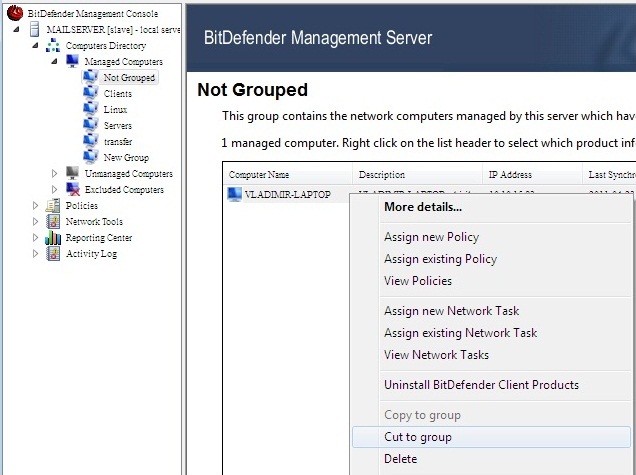Select the VLADIMIR-LAPTOP row name
This screenshot has width=636, height=475.
tap(288, 195)
